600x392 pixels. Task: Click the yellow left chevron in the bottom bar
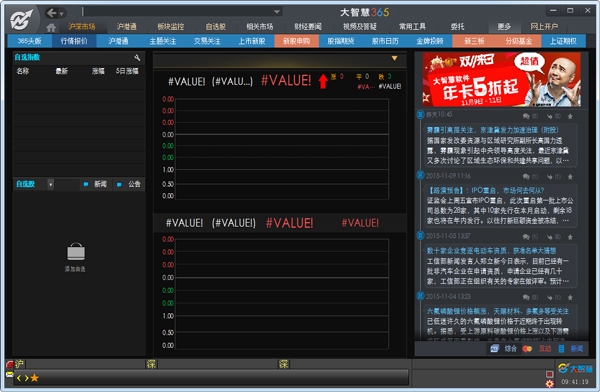click(19, 378)
